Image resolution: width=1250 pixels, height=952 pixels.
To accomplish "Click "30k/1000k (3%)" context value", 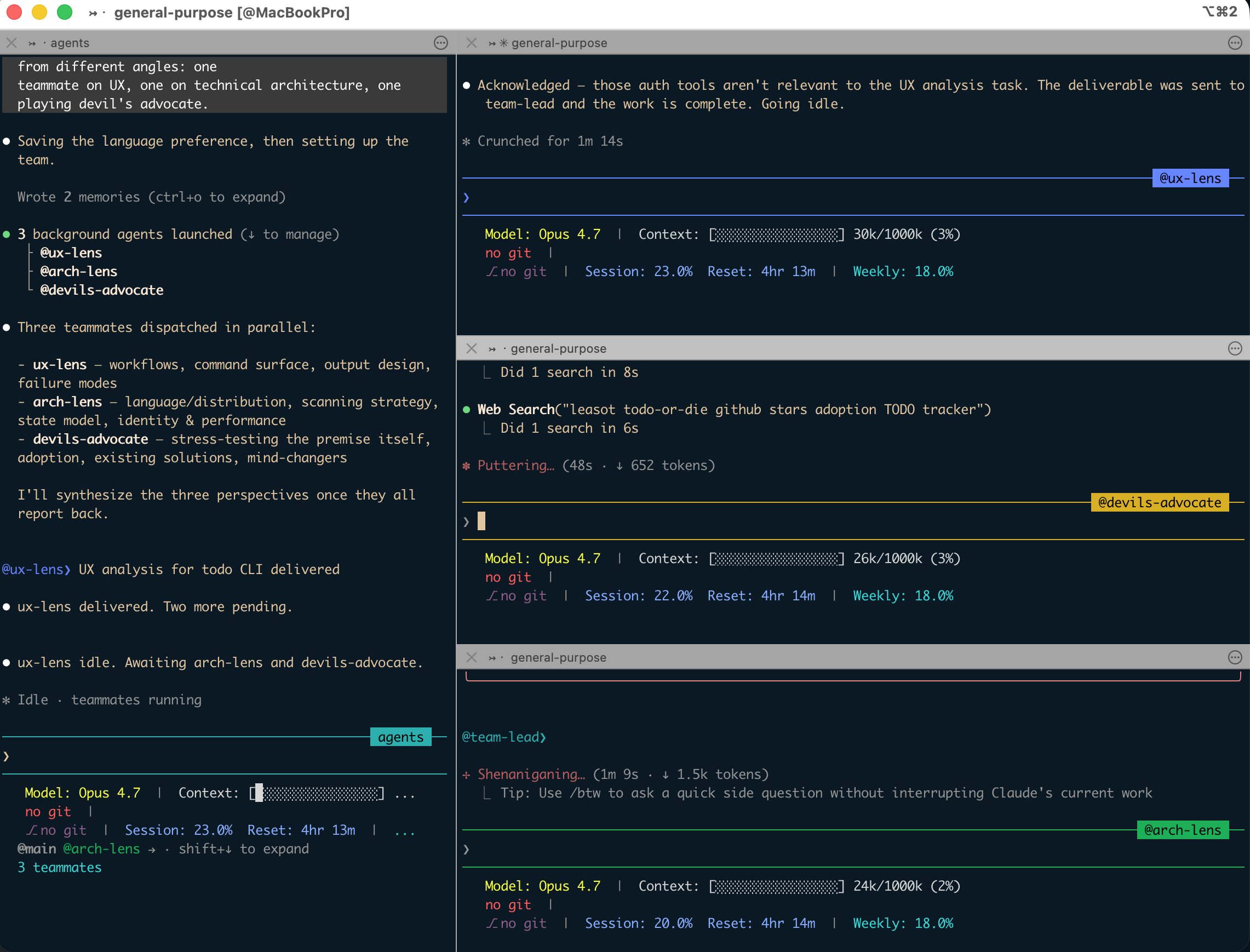I will [x=907, y=234].
